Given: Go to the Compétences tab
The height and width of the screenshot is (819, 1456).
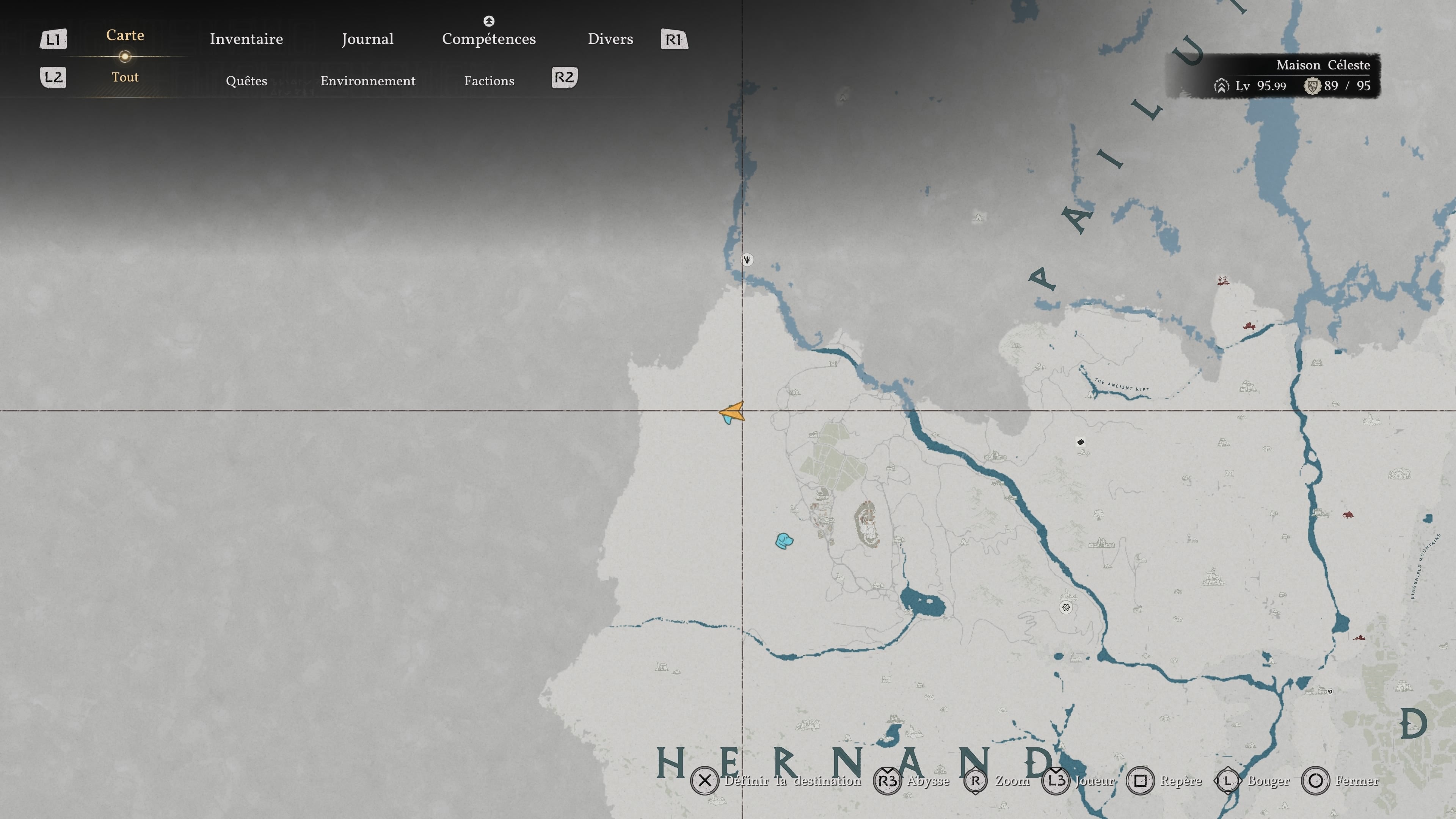Looking at the screenshot, I should tap(489, 39).
